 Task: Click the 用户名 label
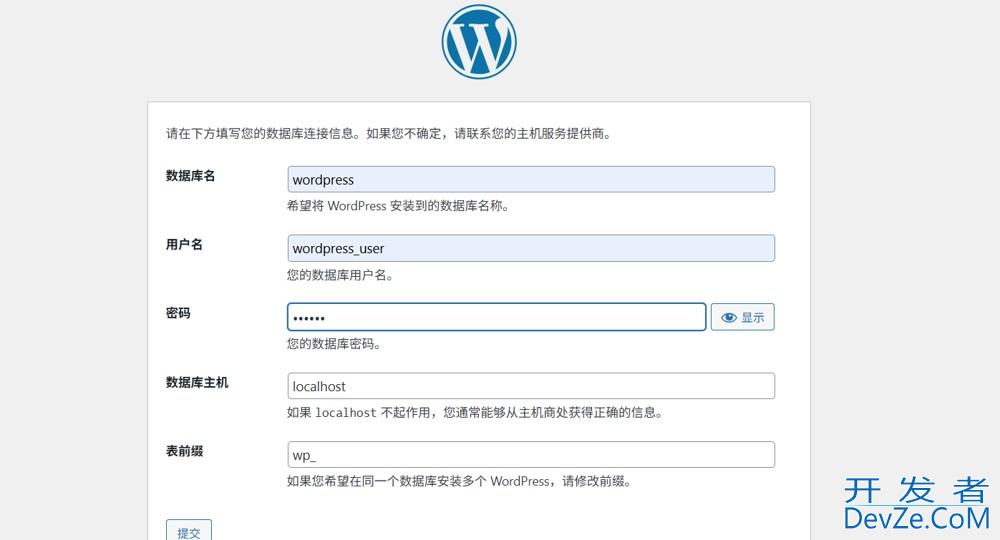[x=184, y=244]
